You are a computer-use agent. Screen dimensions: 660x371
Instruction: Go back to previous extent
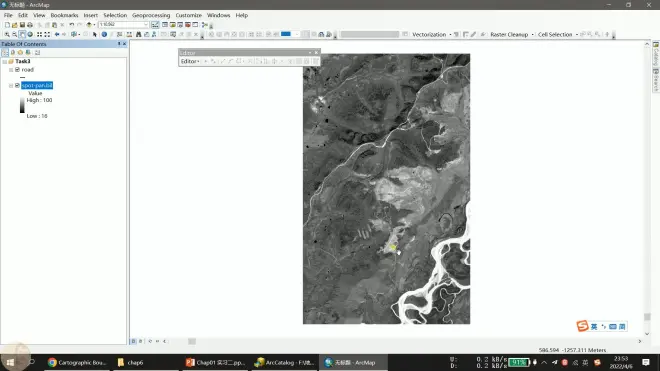tap(57, 35)
